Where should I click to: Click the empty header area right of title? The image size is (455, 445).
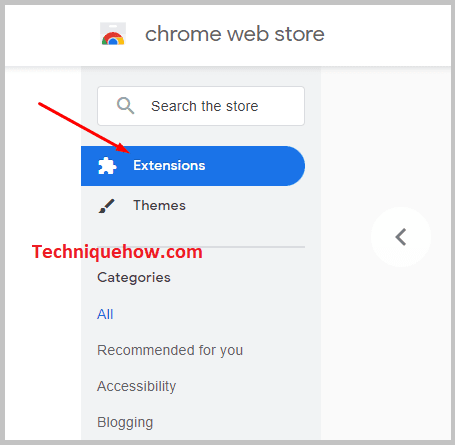point(387,34)
